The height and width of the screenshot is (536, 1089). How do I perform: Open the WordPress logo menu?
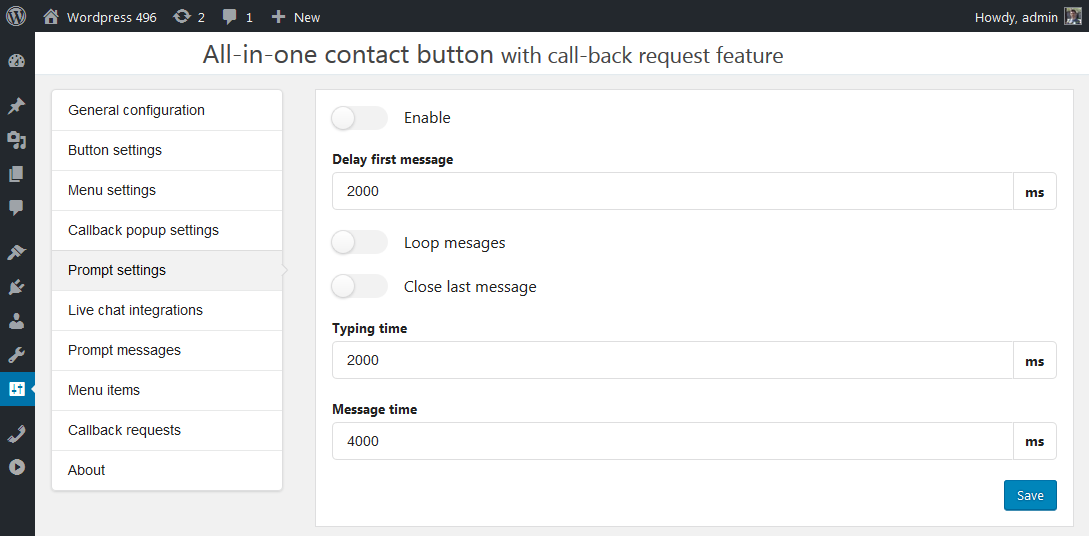16,16
